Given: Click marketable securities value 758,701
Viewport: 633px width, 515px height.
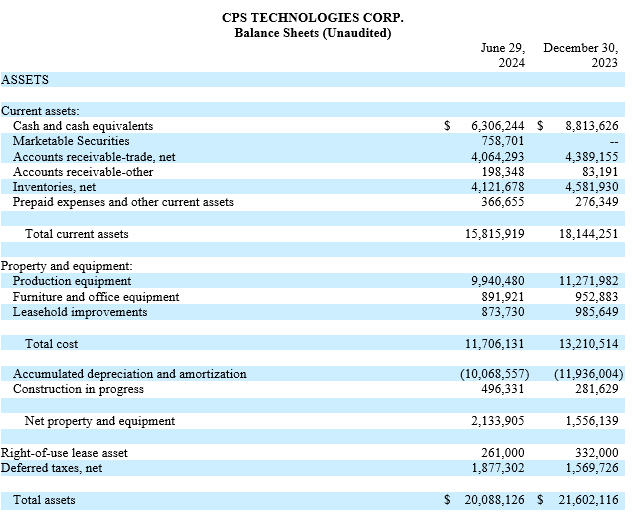Looking at the screenshot, I should pyautogui.click(x=503, y=141).
